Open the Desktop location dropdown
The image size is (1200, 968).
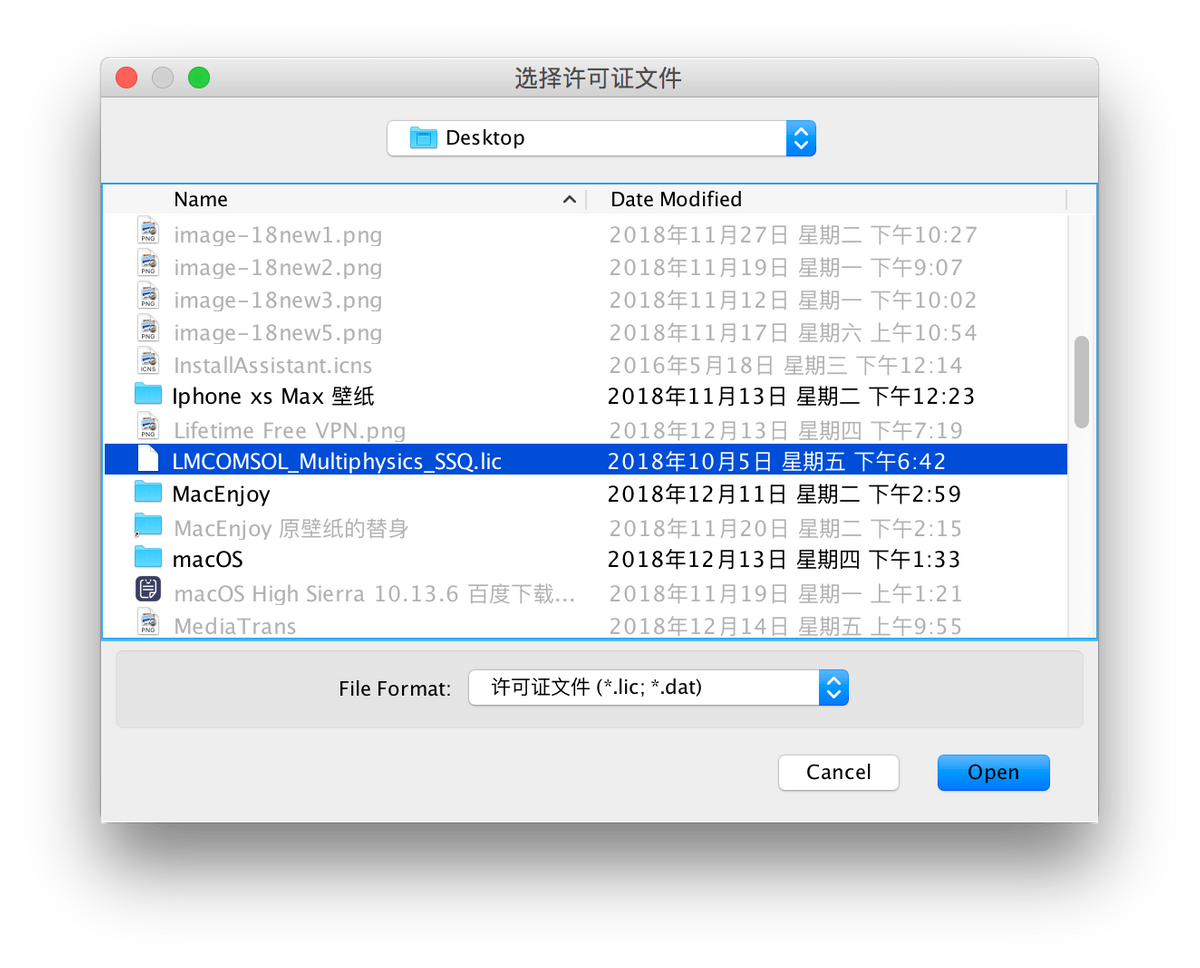tap(601, 138)
